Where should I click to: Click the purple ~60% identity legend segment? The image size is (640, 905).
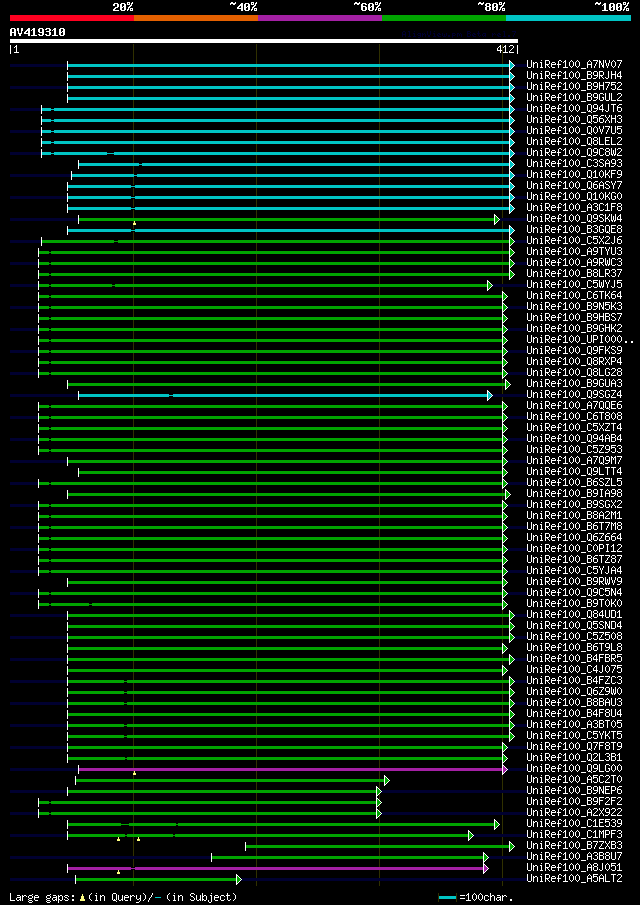[x=320, y=18]
